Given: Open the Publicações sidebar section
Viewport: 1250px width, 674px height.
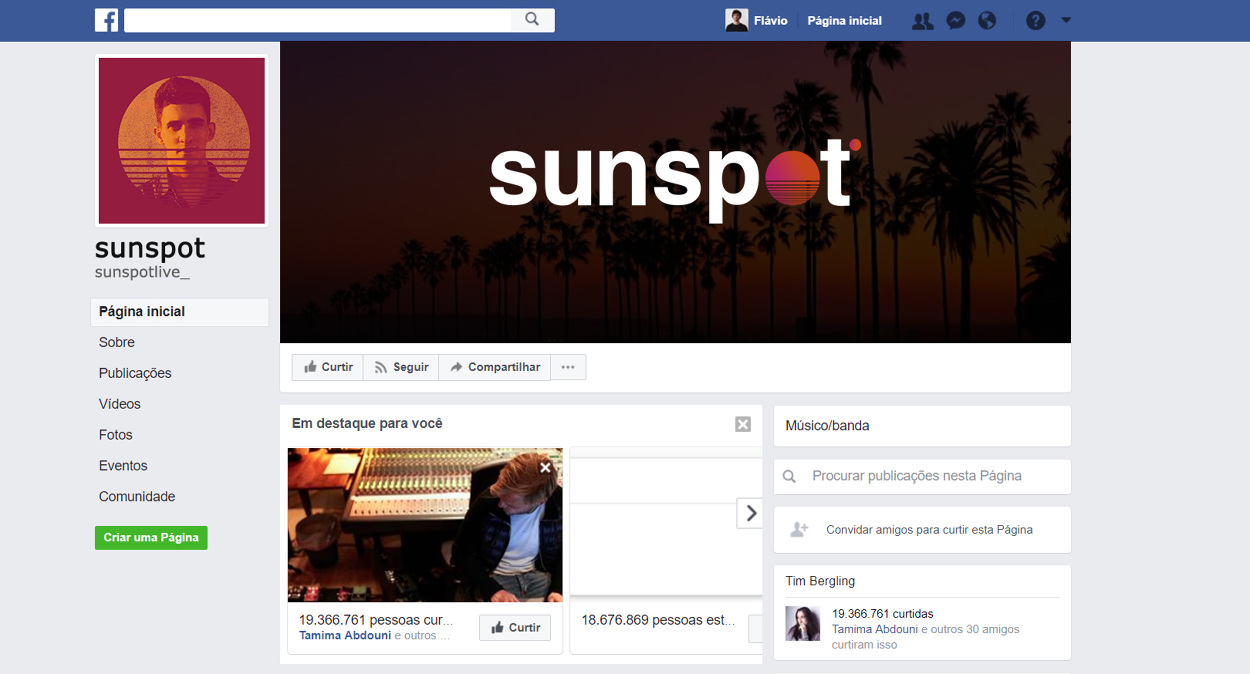Looking at the screenshot, I should (135, 373).
